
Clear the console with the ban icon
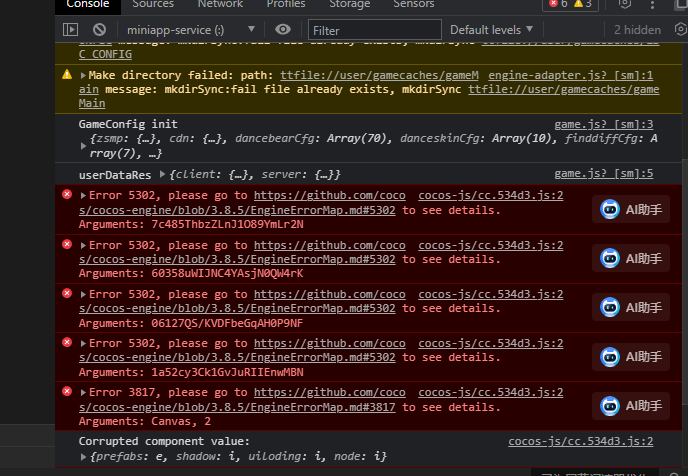100,29
